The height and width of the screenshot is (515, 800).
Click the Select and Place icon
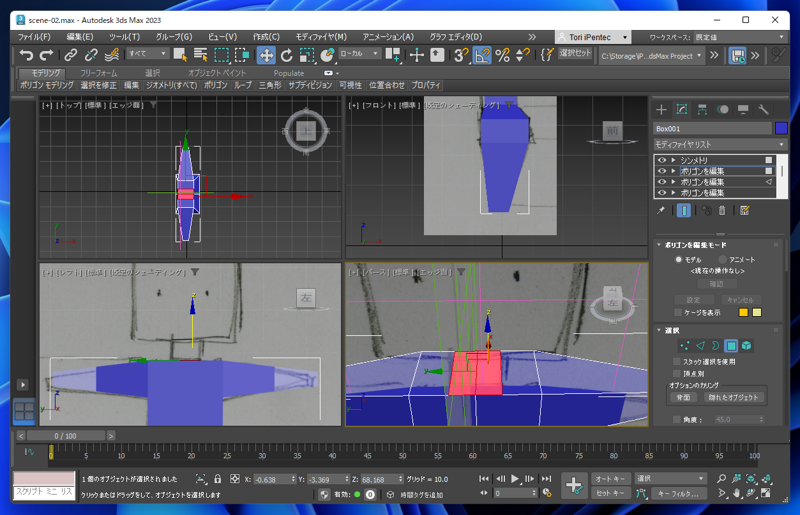[327, 55]
